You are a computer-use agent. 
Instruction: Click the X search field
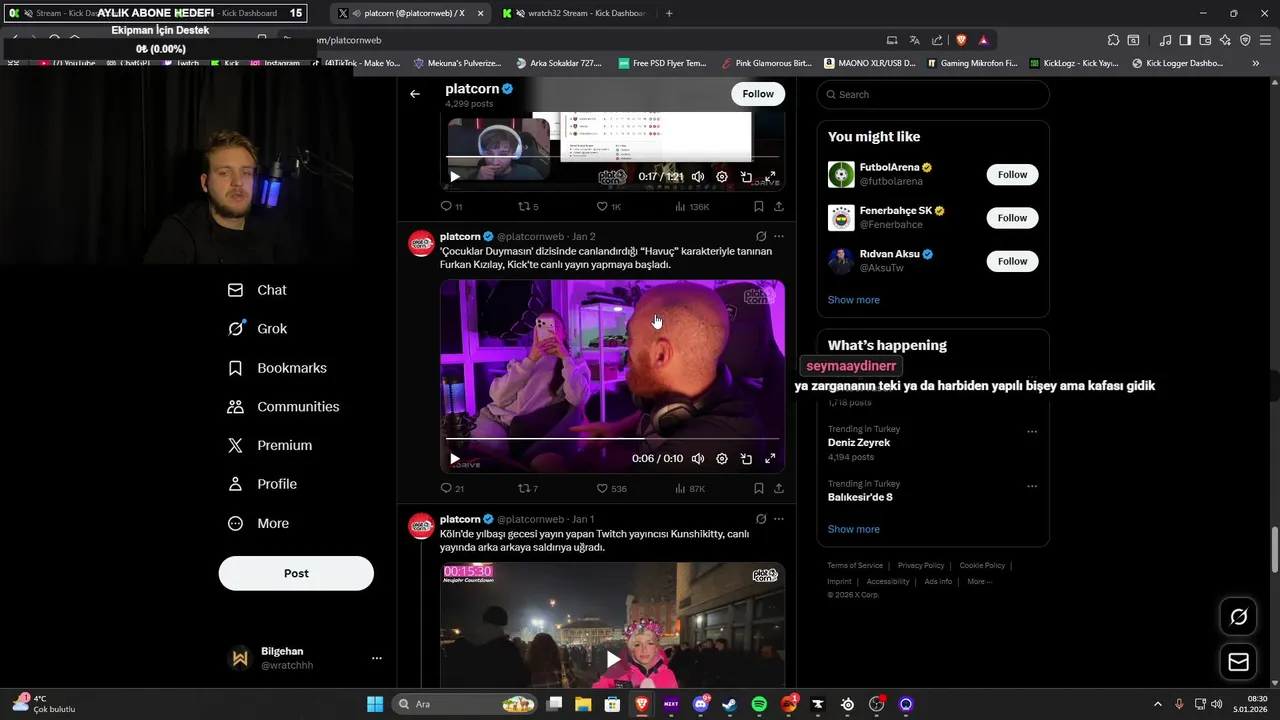[932, 94]
